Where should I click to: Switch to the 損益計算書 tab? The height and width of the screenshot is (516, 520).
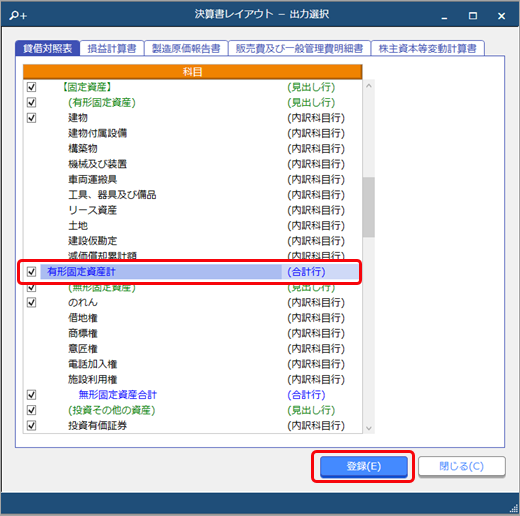click(x=112, y=48)
